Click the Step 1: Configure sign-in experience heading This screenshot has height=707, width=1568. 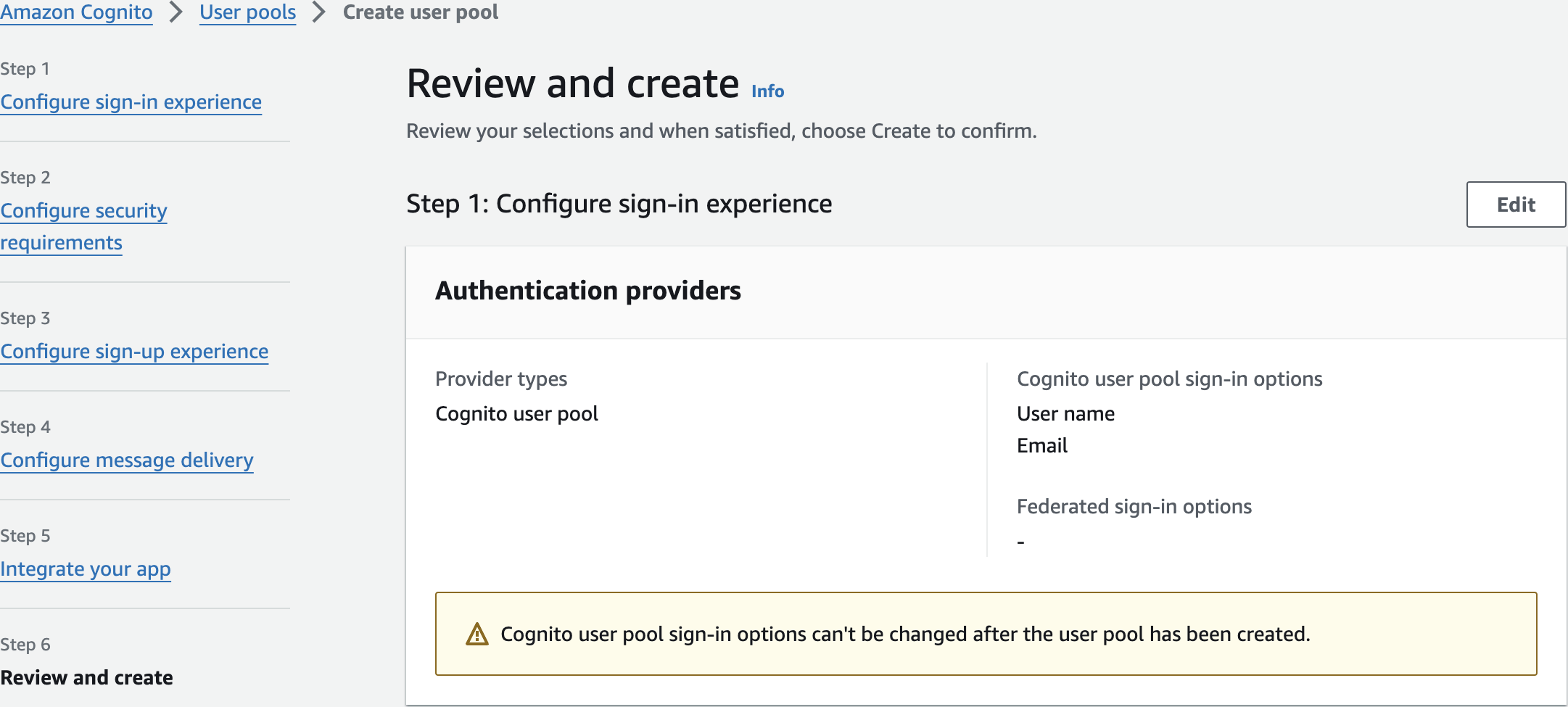[x=619, y=204]
